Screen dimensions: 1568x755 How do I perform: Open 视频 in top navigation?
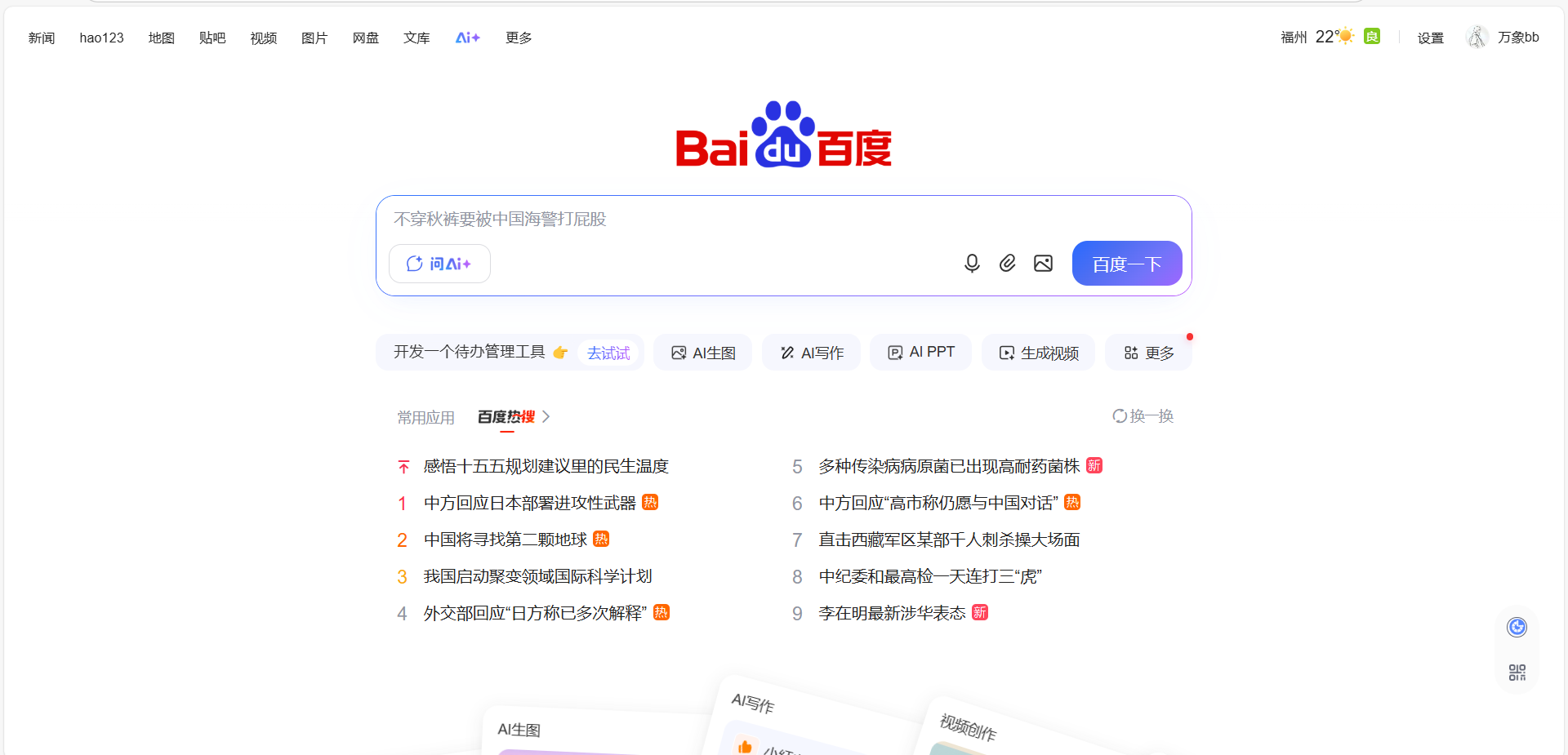264,38
